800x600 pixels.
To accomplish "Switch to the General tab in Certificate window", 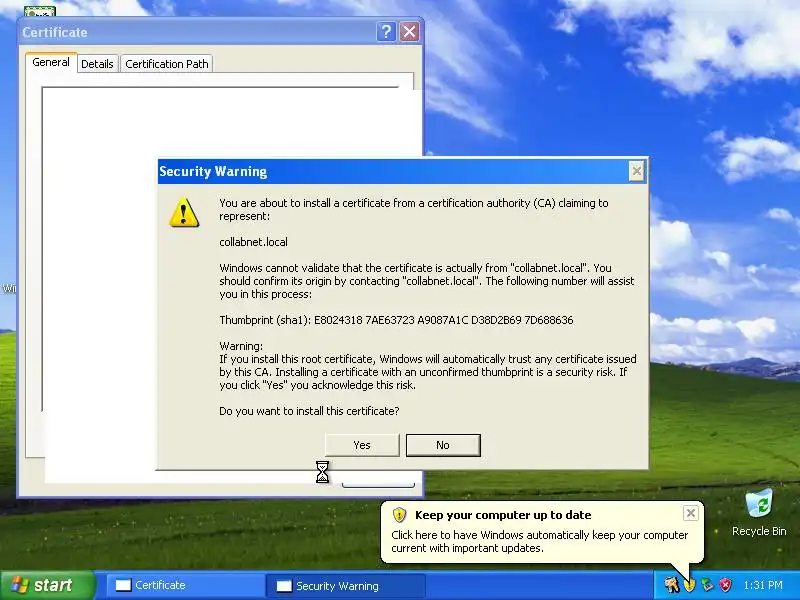I will tap(51, 62).
